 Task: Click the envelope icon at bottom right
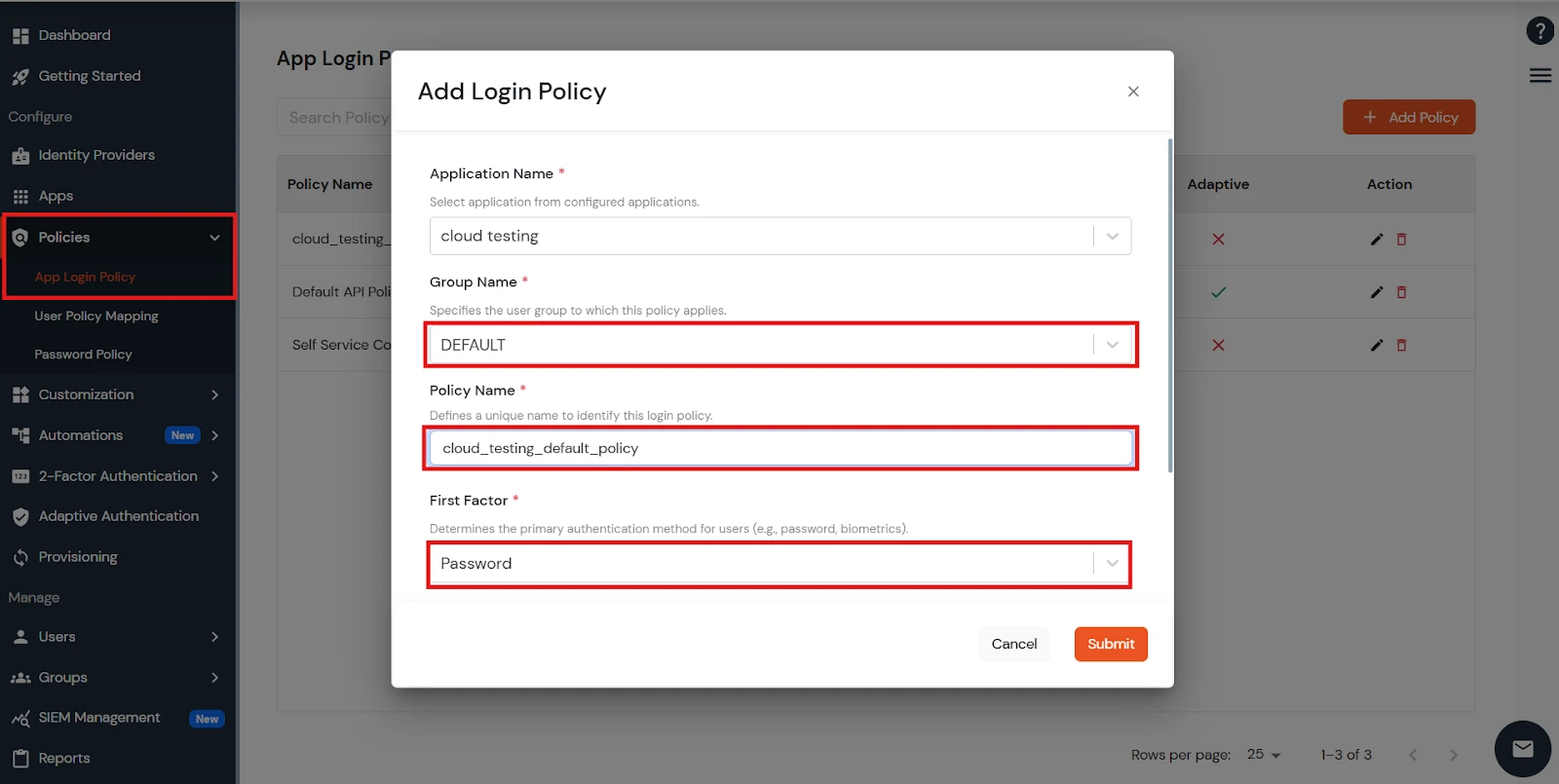point(1522,748)
